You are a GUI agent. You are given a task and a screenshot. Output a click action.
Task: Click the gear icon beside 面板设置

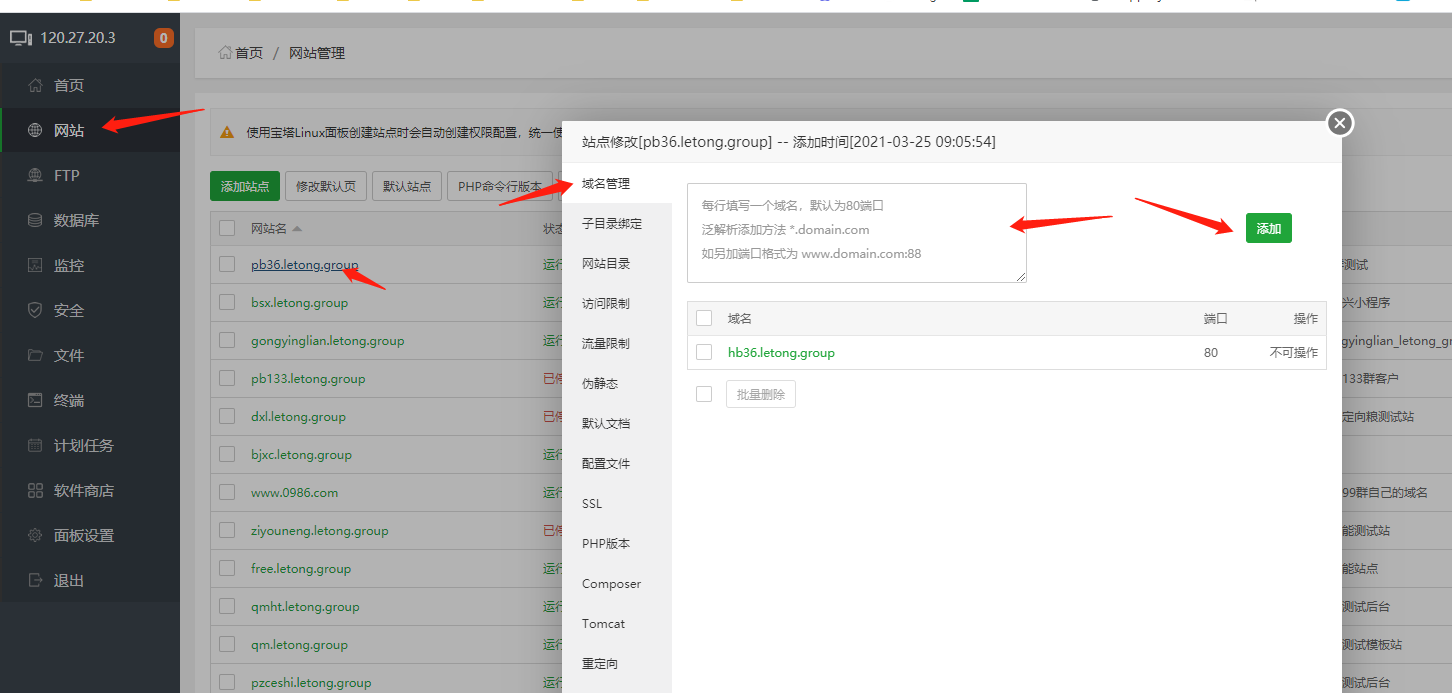pos(35,535)
